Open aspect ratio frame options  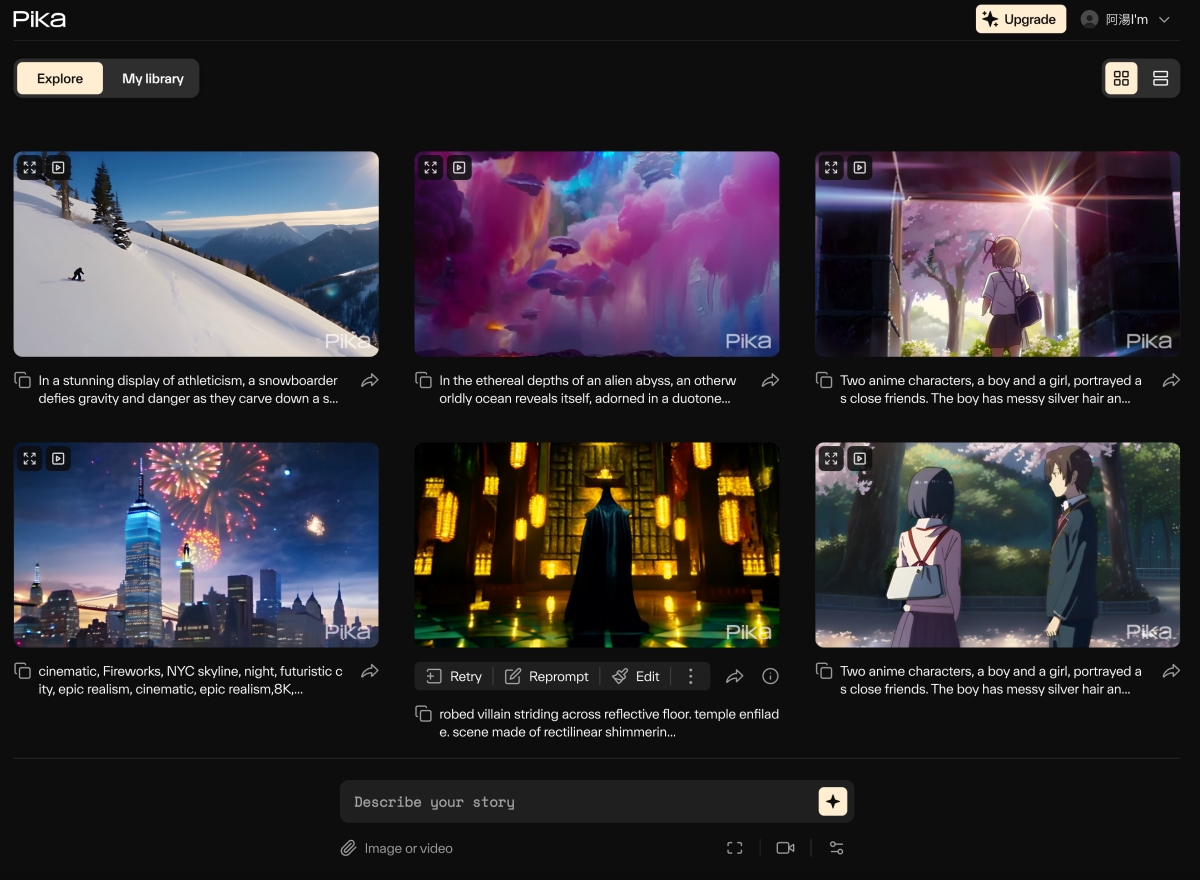pos(735,848)
